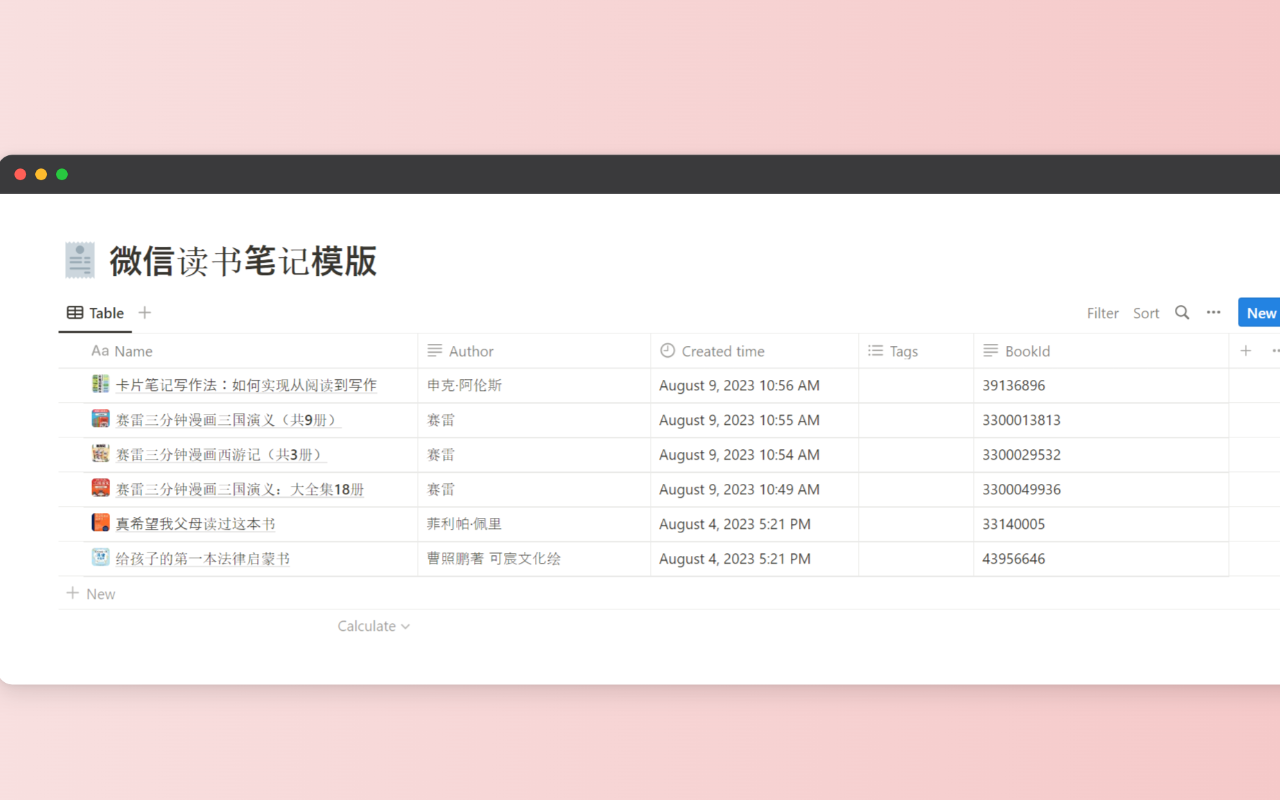The height and width of the screenshot is (800, 1280).
Task: Click the blue New button
Action: click(x=1259, y=313)
